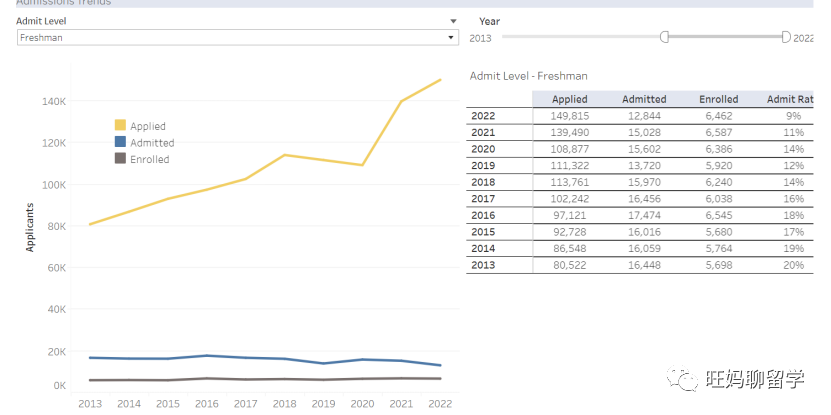Image resolution: width=831 pixels, height=415 pixels.
Task: Click the Year slider right handle
Action: pos(786,37)
